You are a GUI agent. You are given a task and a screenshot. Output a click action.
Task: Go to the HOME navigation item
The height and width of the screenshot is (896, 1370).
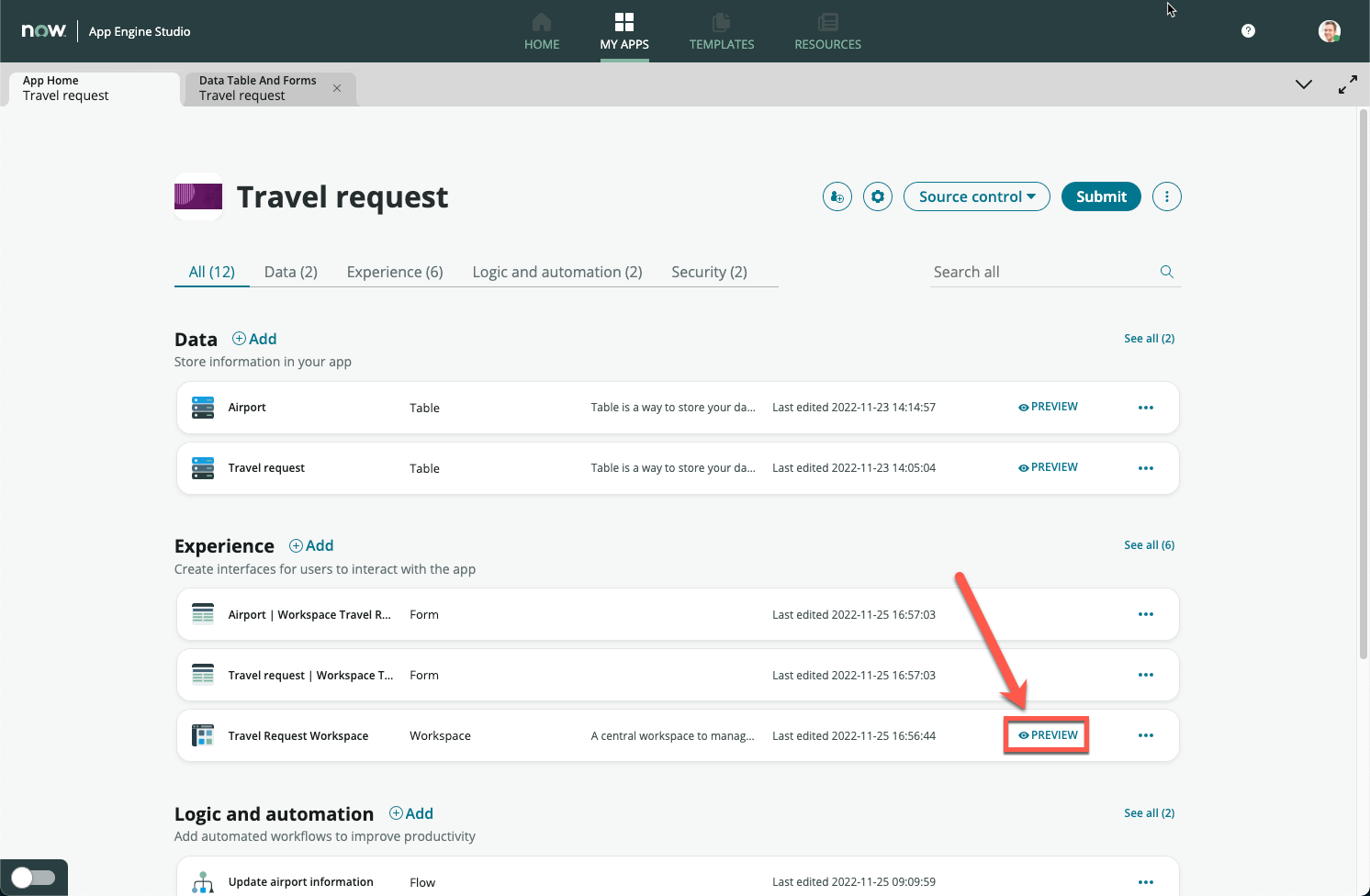[x=542, y=32]
